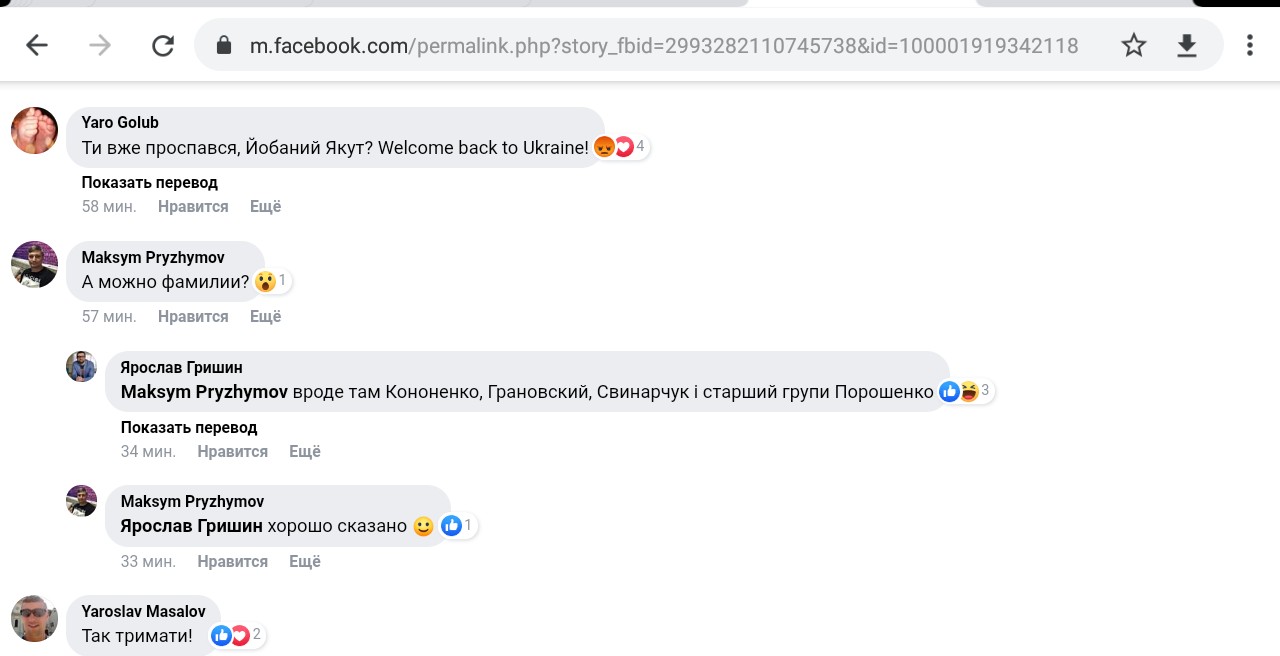
Task: Like Ярослав Гришин's reply via Нравится
Action: 232,451
